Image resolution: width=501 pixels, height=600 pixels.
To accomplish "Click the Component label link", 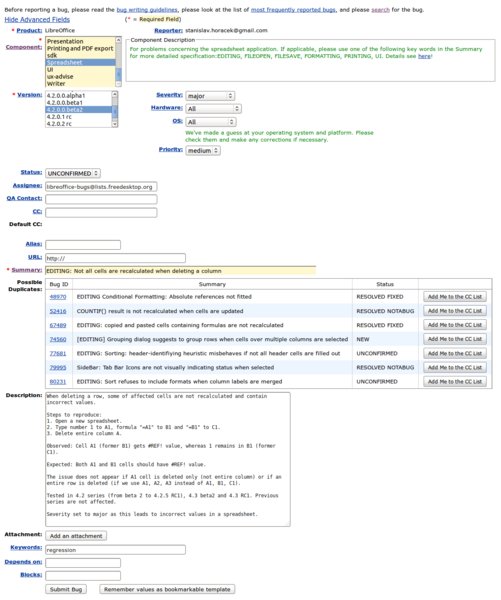I will (x=24, y=47).
